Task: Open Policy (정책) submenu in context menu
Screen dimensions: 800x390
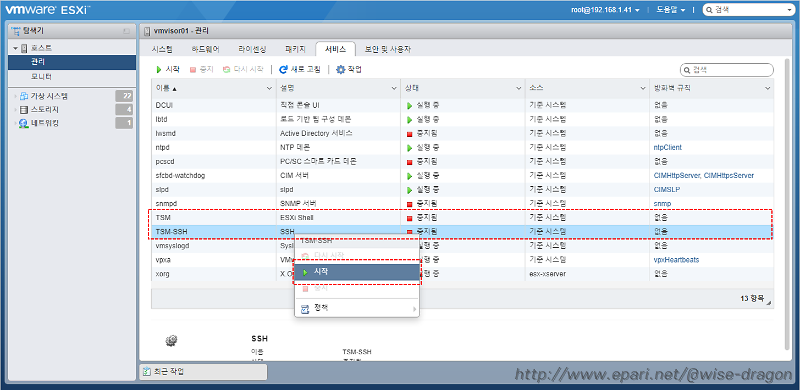Action: pos(357,308)
